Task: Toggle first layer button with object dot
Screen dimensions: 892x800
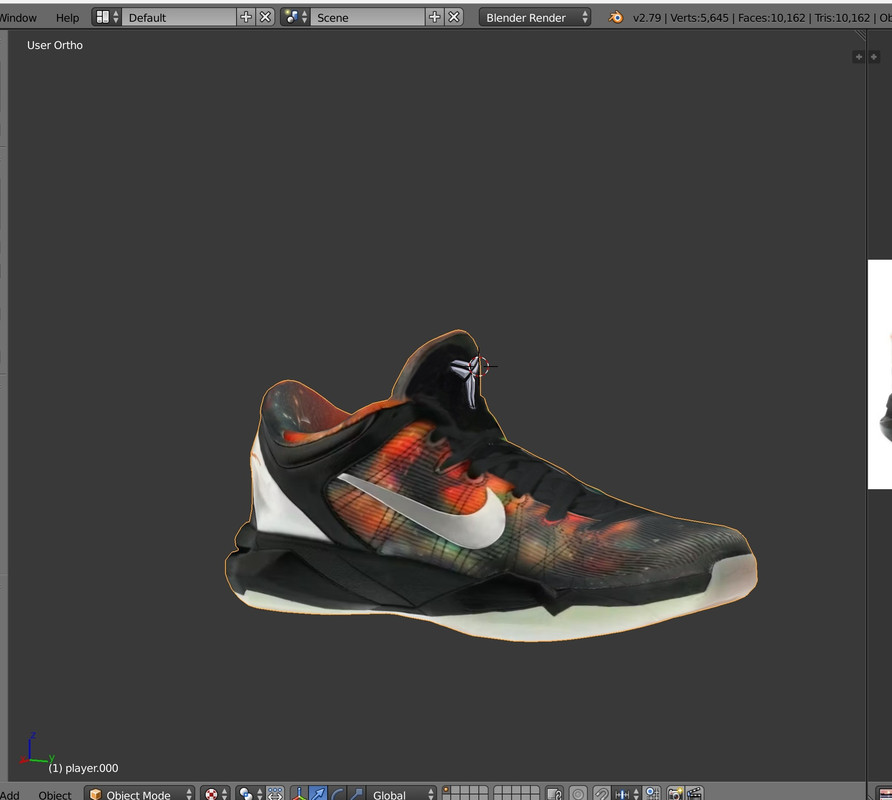Action: [x=447, y=791]
